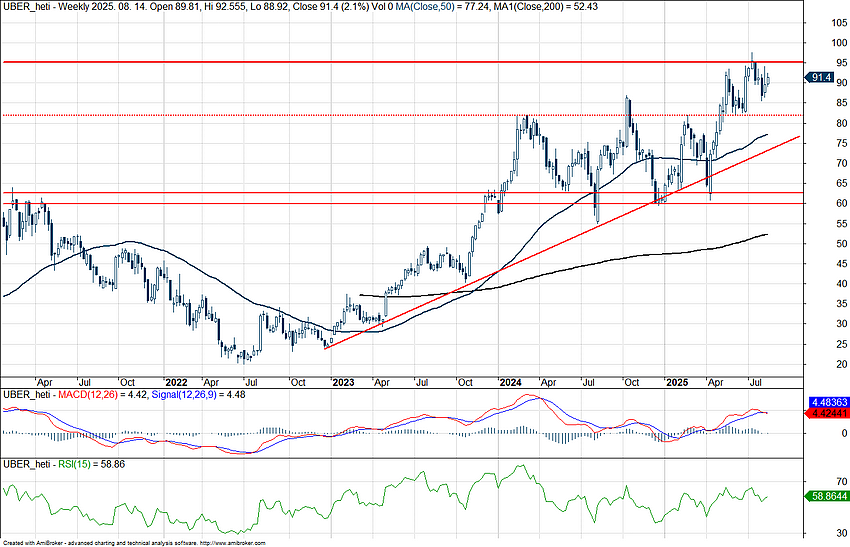Click the 30 level on RSI axis
Viewport: 850px width, 547px height.
(x=841, y=533)
